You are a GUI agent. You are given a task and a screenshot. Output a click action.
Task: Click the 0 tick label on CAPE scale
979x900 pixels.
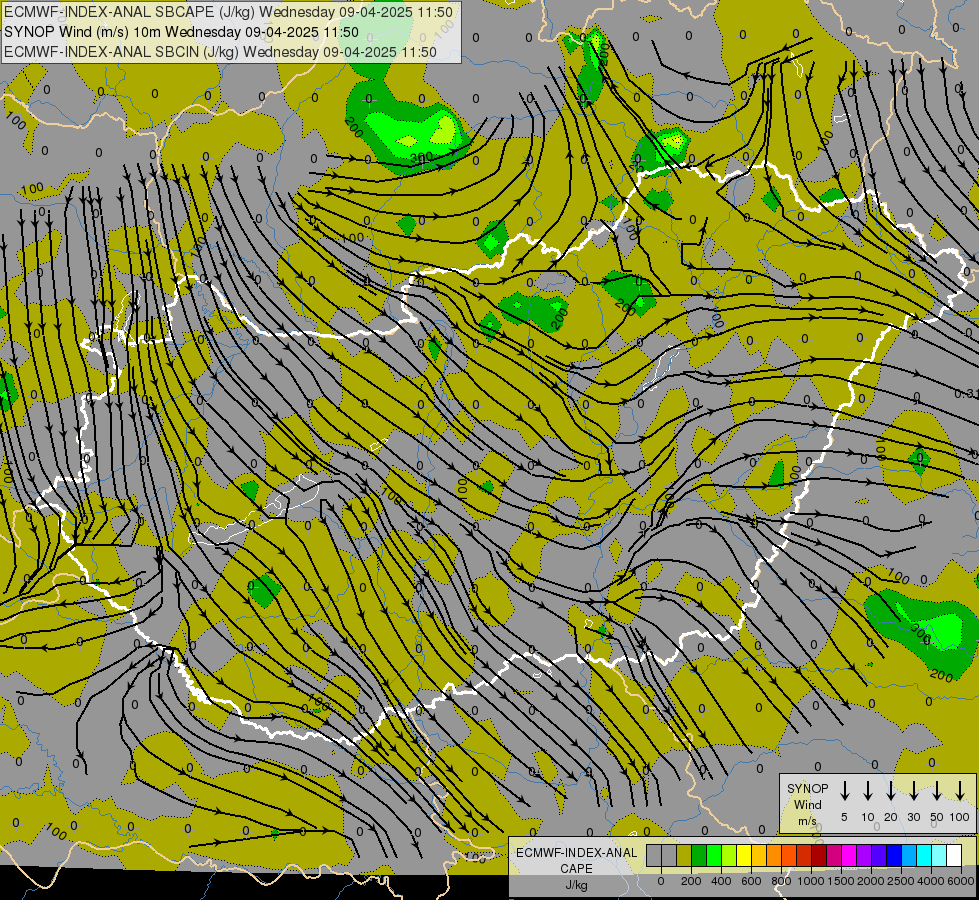(661, 881)
